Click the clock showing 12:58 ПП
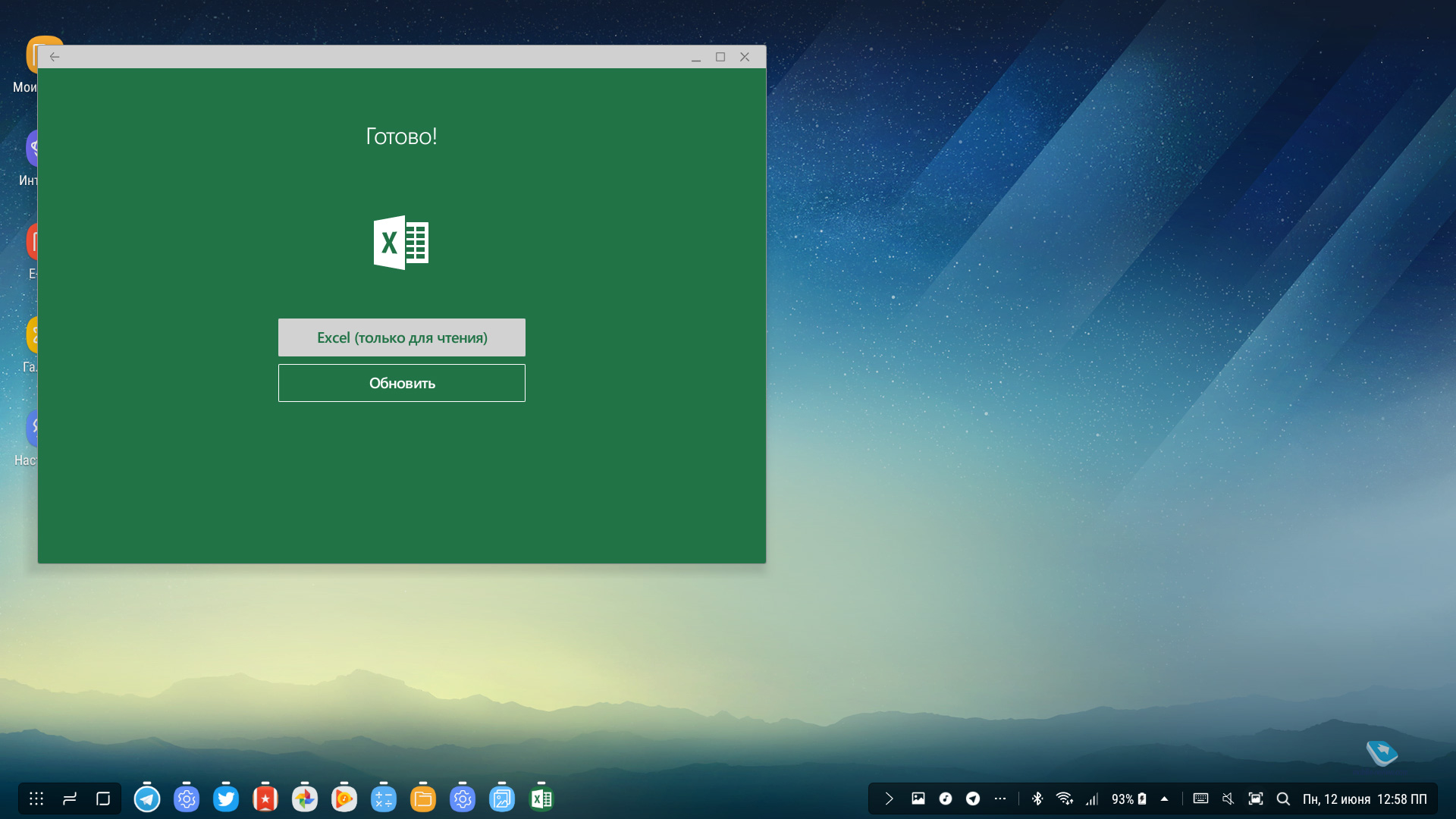Image resolution: width=1456 pixels, height=819 pixels. click(x=1401, y=799)
